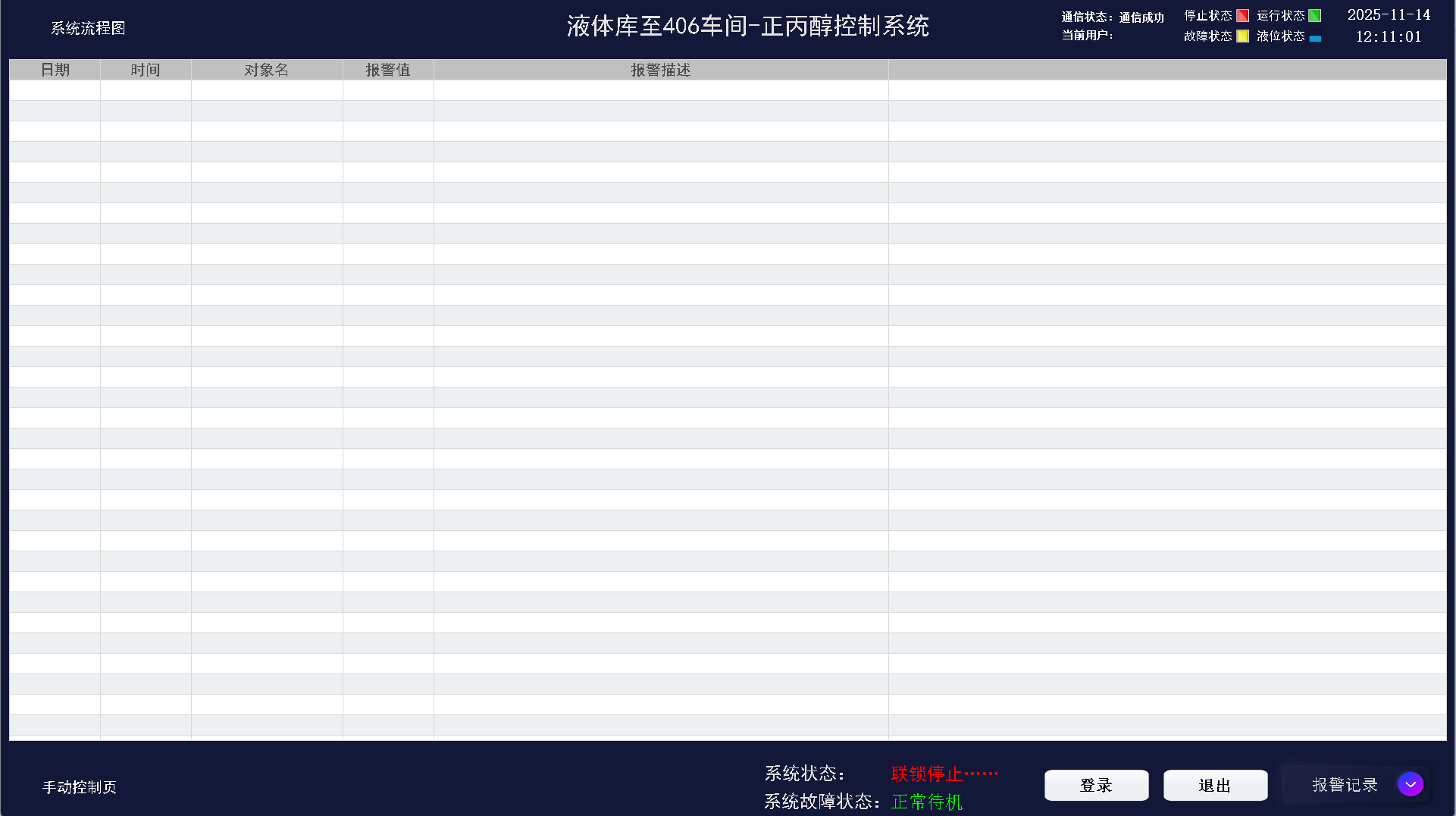This screenshot has height=816, width=1456.
Task: Click the yellow 故障状态 status indicator
Action: (1243, 36)
